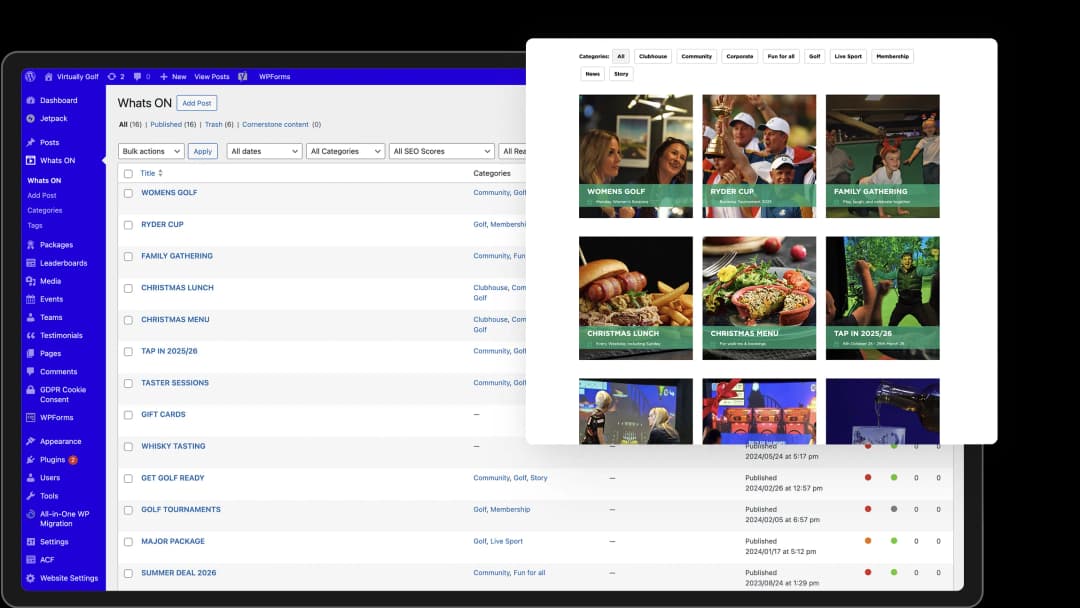Open the Website Settings gear icon
The image size is (1080, 608).
coord(30,578)
